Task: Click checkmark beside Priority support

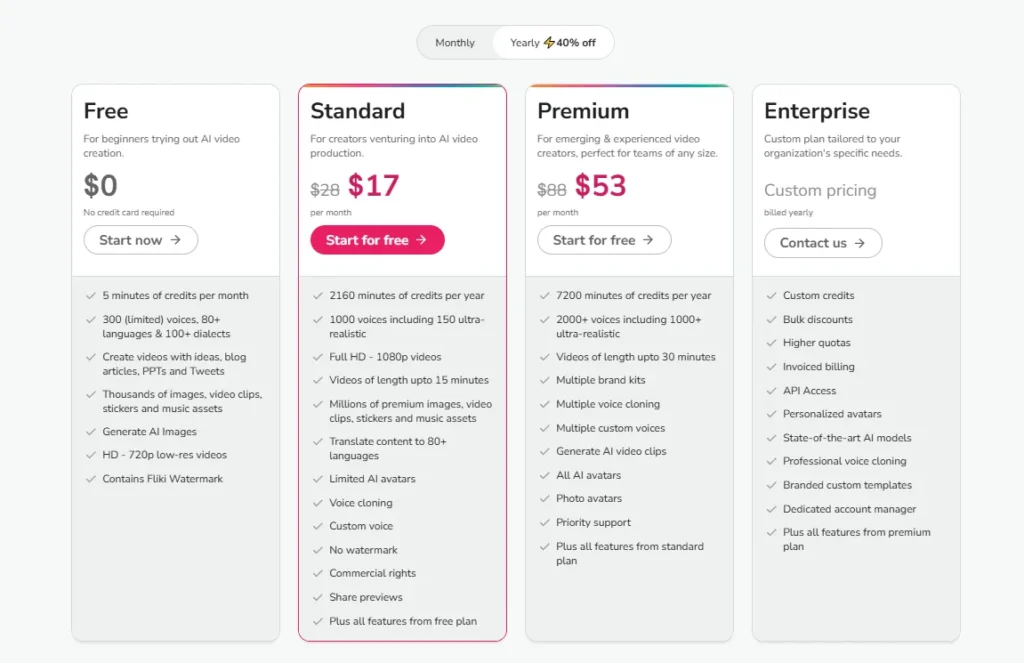Action: point(545,523)
